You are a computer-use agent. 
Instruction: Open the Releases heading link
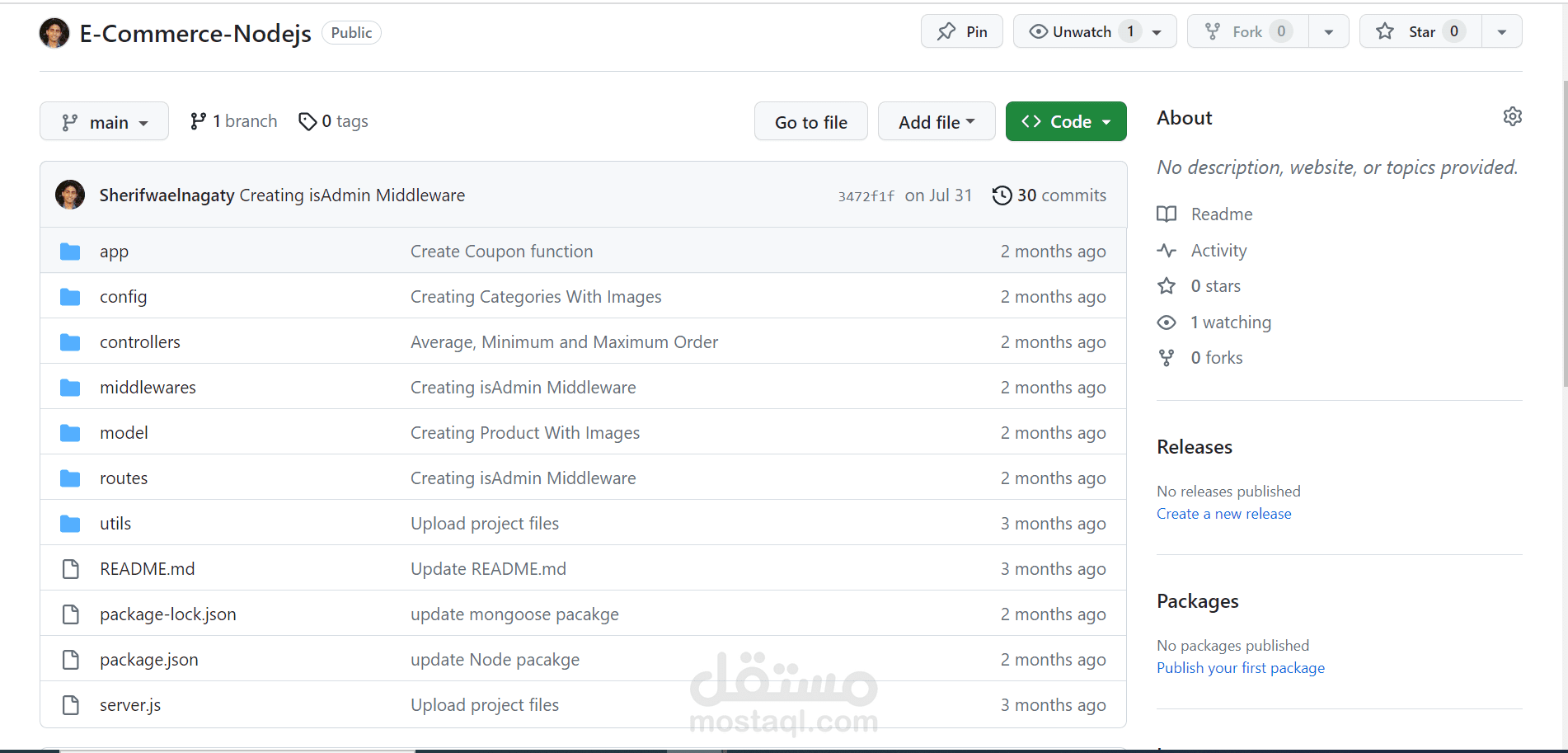(x=1195, y=447)
